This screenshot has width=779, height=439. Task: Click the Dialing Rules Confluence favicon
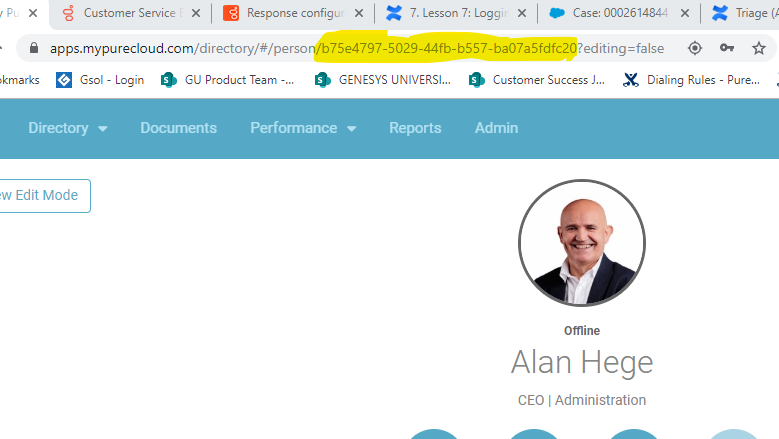tap(630, 80)
